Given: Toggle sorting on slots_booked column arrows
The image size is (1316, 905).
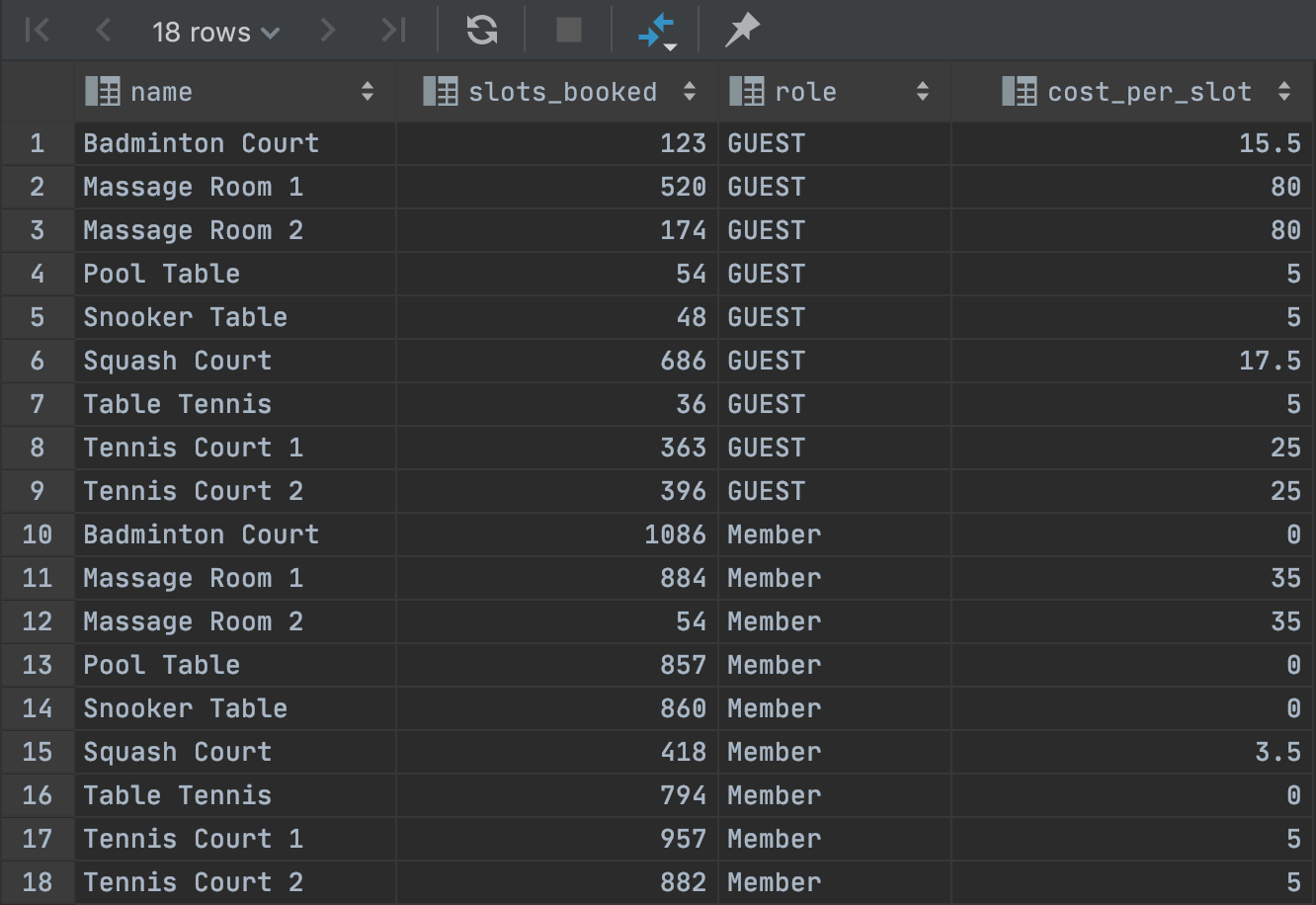Looking at the screenshot, I should [690, 92].
